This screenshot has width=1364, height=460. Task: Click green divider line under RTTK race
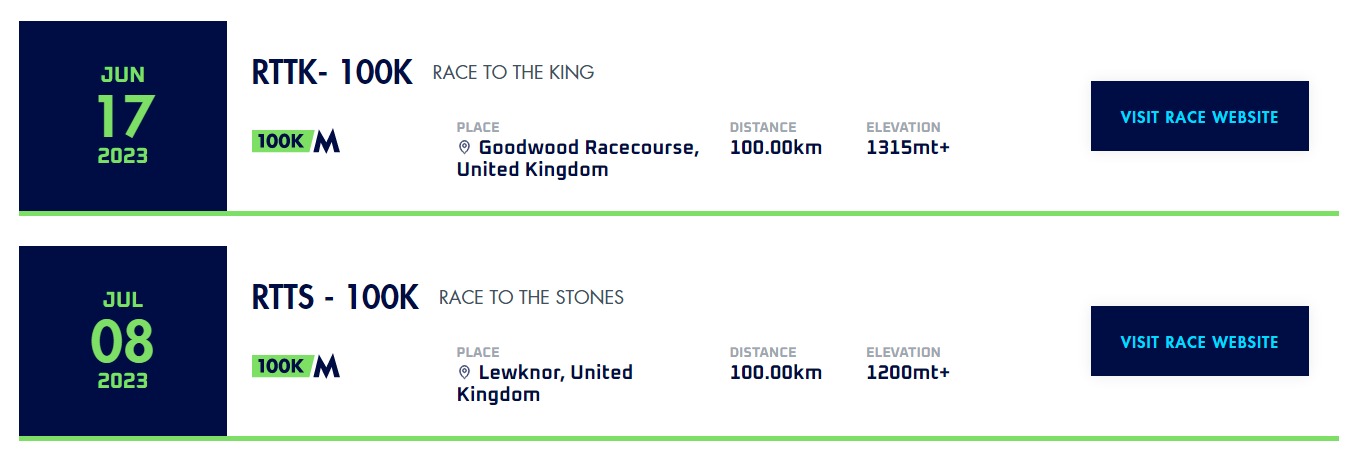(678, 213)
